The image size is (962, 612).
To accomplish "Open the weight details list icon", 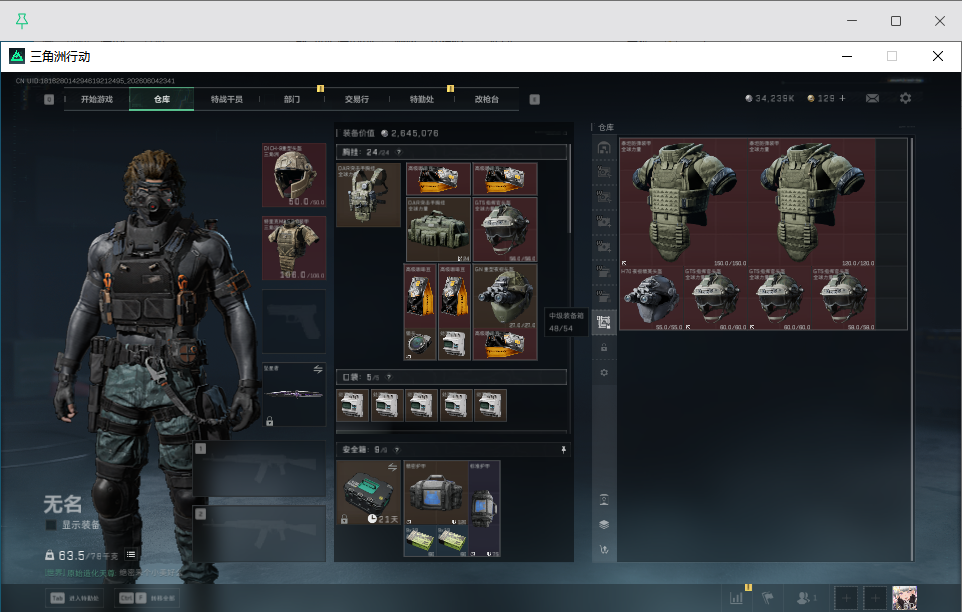I will point(131,554).
